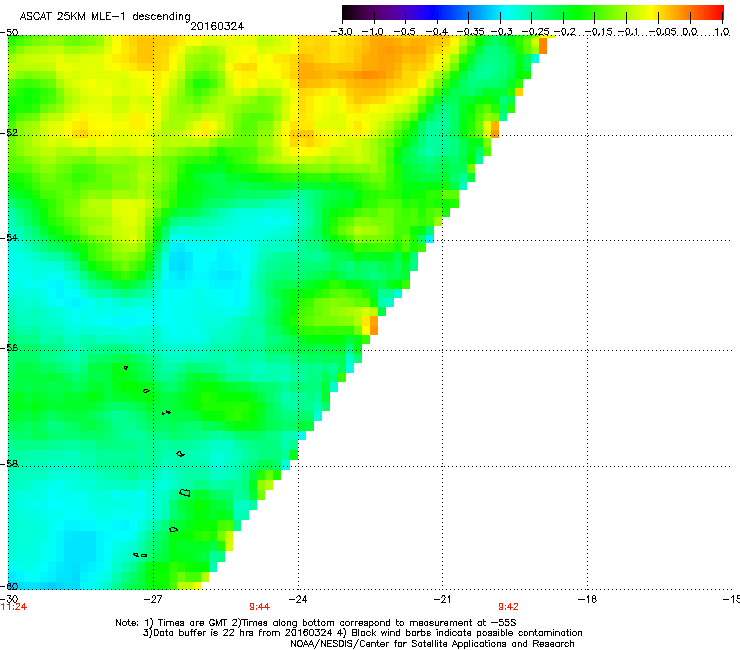Screen dimensions: 740x650
Task: Click the -24 longitude axis label
Action: click(x=298, y=599)
